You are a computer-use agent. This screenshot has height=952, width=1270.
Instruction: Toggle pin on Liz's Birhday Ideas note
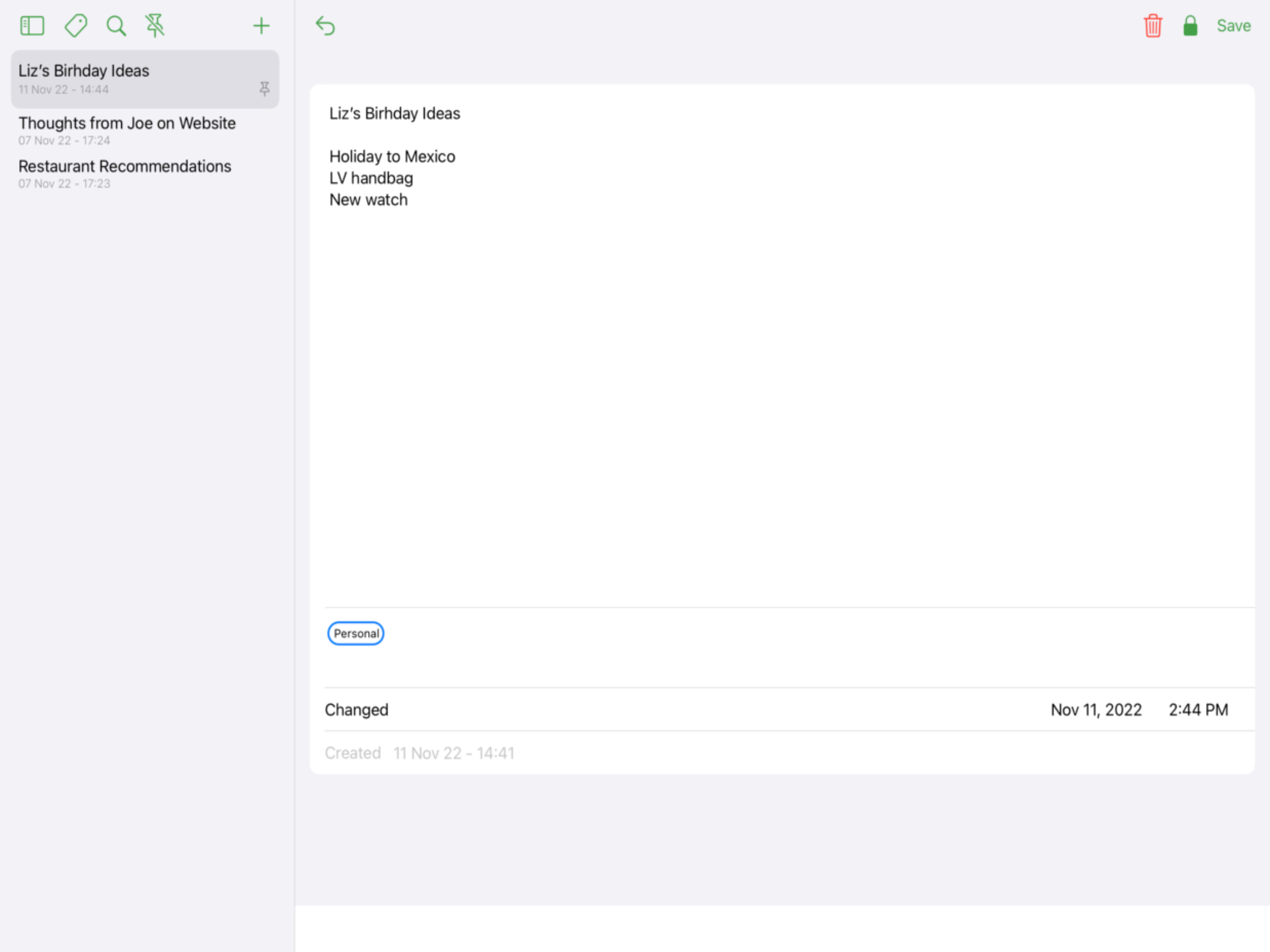264,89
